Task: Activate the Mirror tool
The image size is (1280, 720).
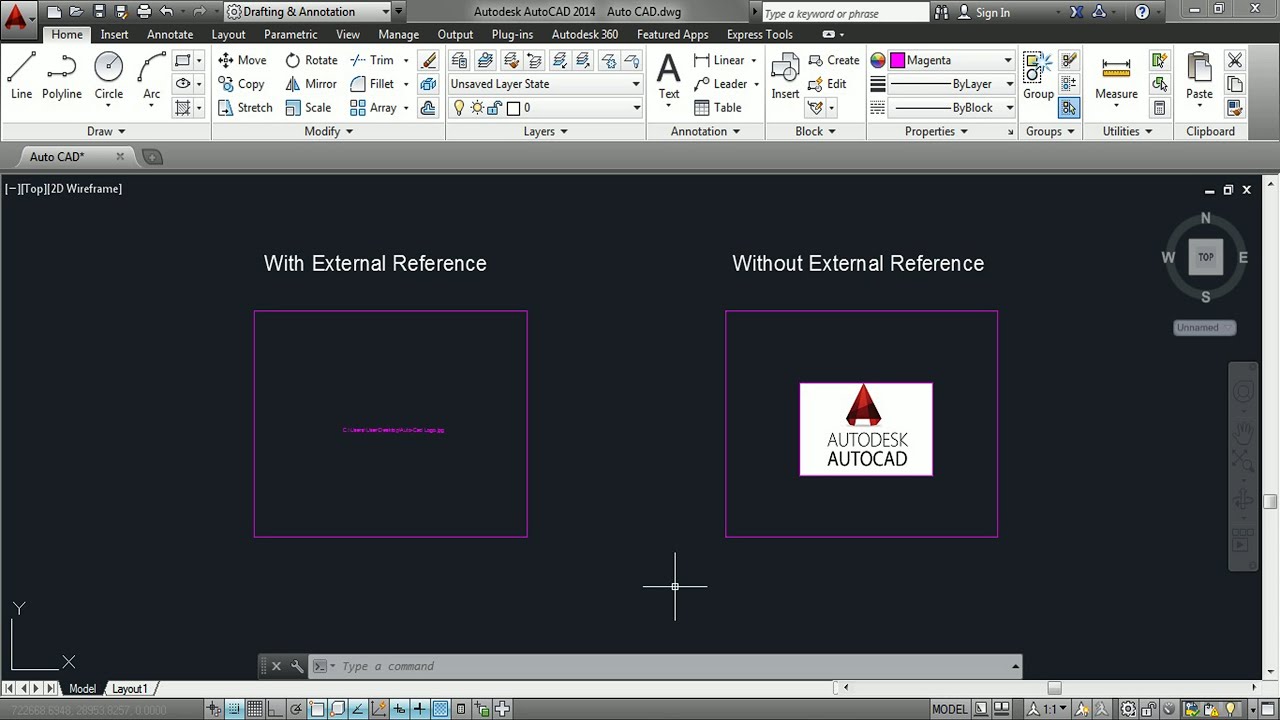Action: [x=311, y=84]
